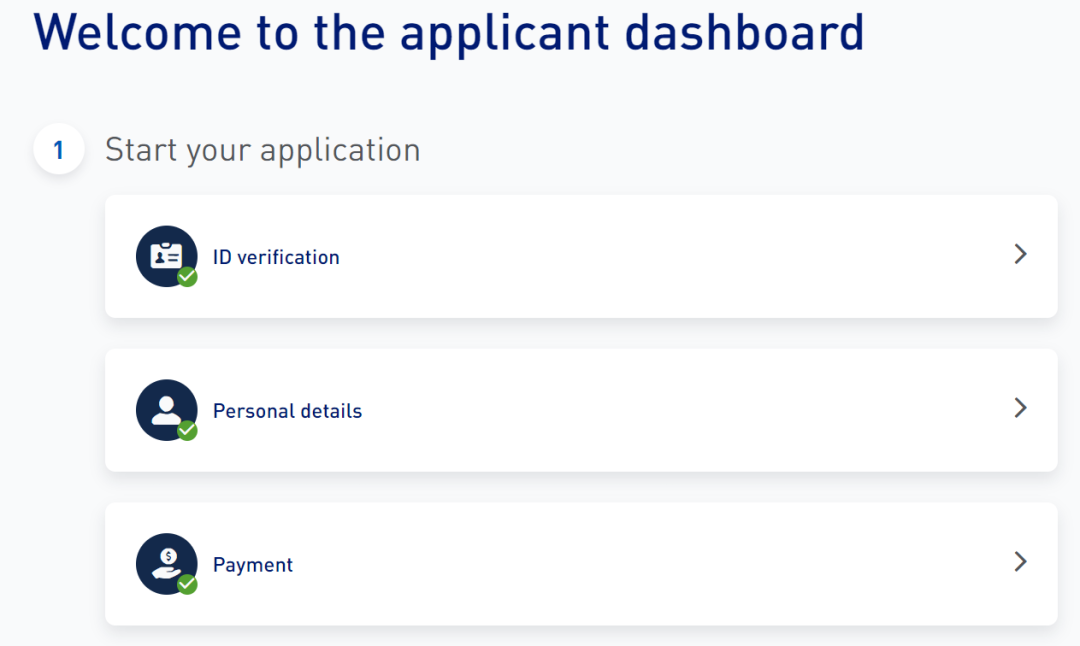Expand ID verification using its chevron arrow

coord(1021,254)
